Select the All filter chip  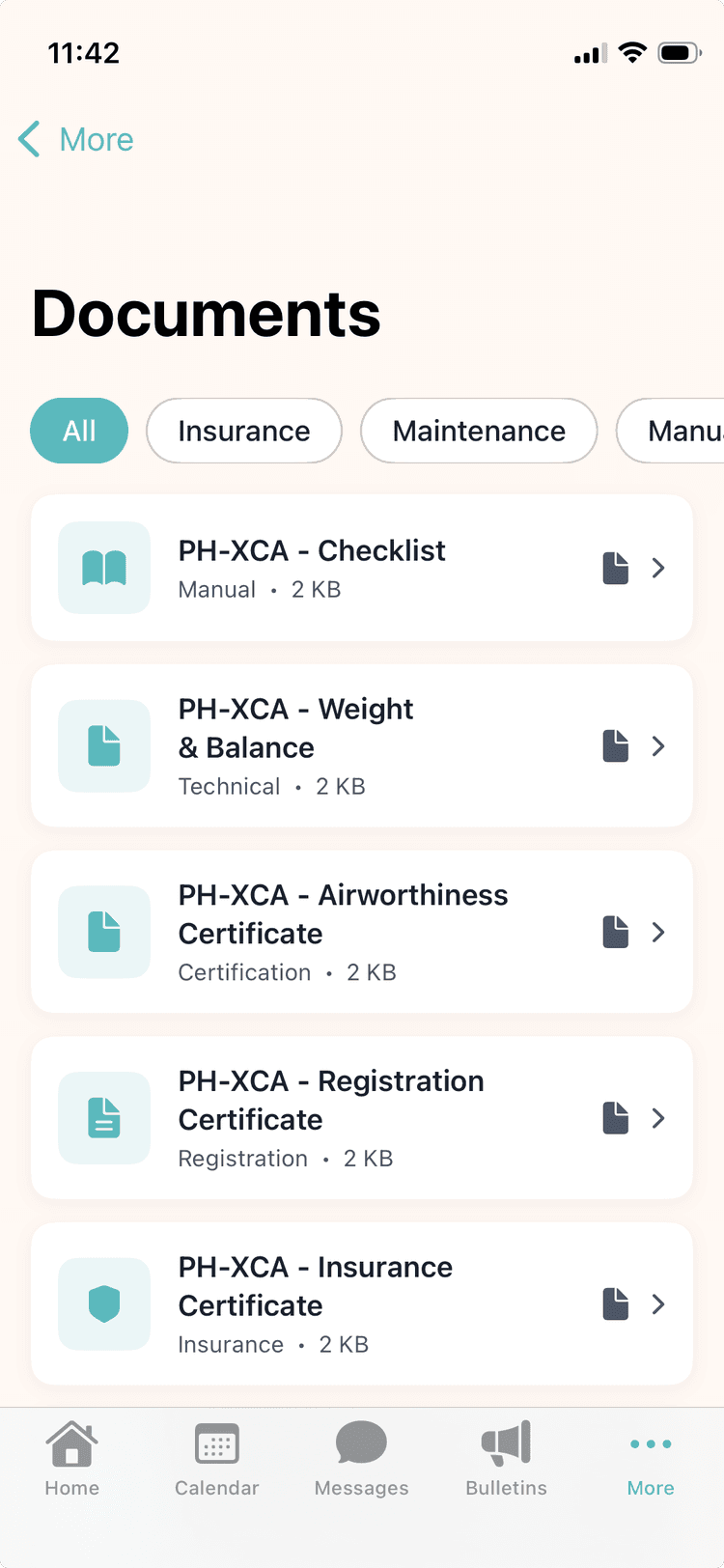79,431
